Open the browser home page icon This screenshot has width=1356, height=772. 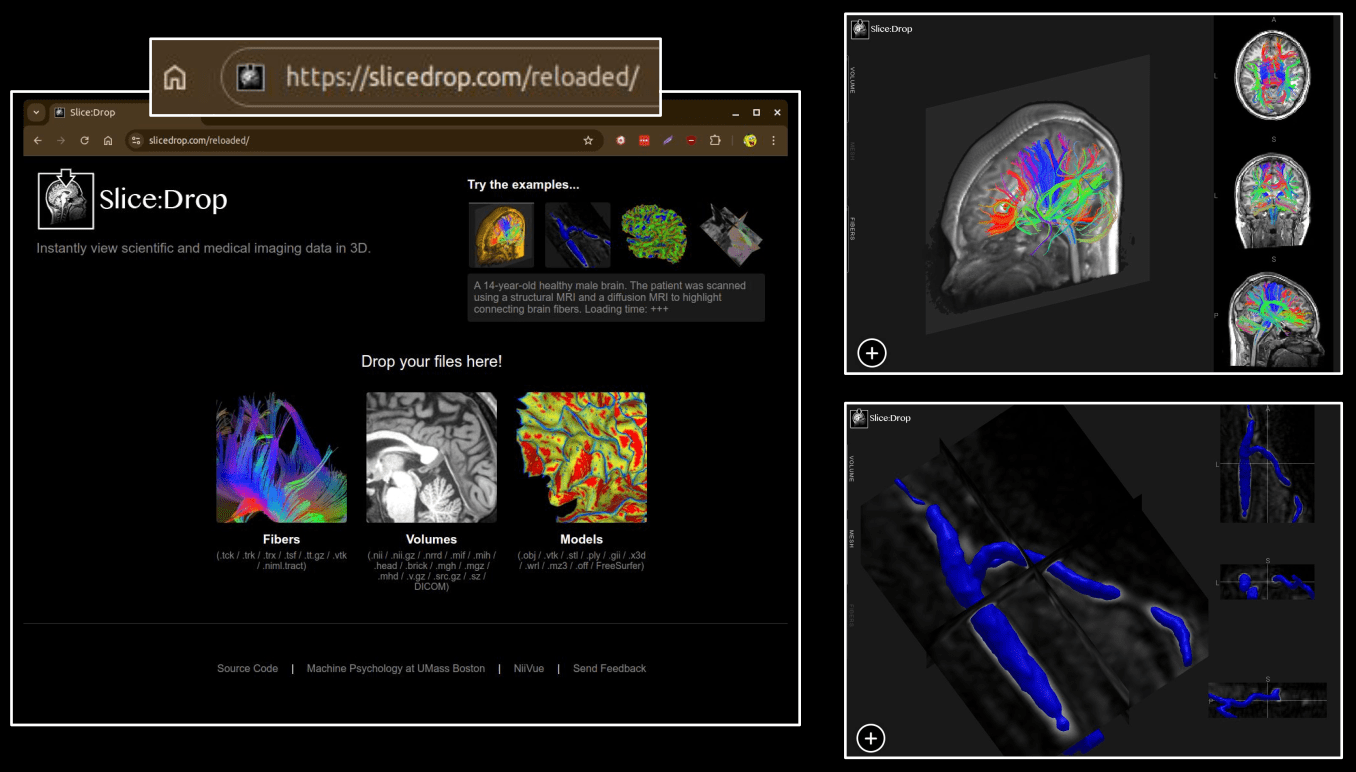click(108, 141)
